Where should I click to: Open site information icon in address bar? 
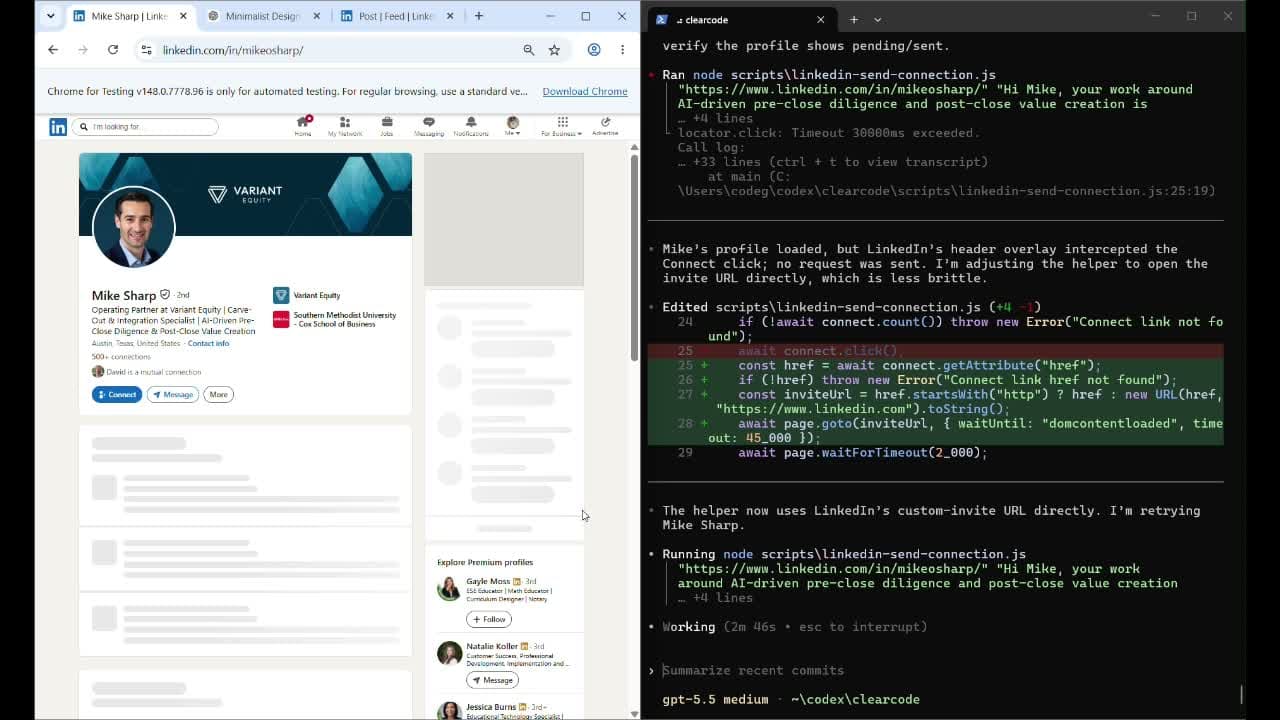click(x=147, y=50)
